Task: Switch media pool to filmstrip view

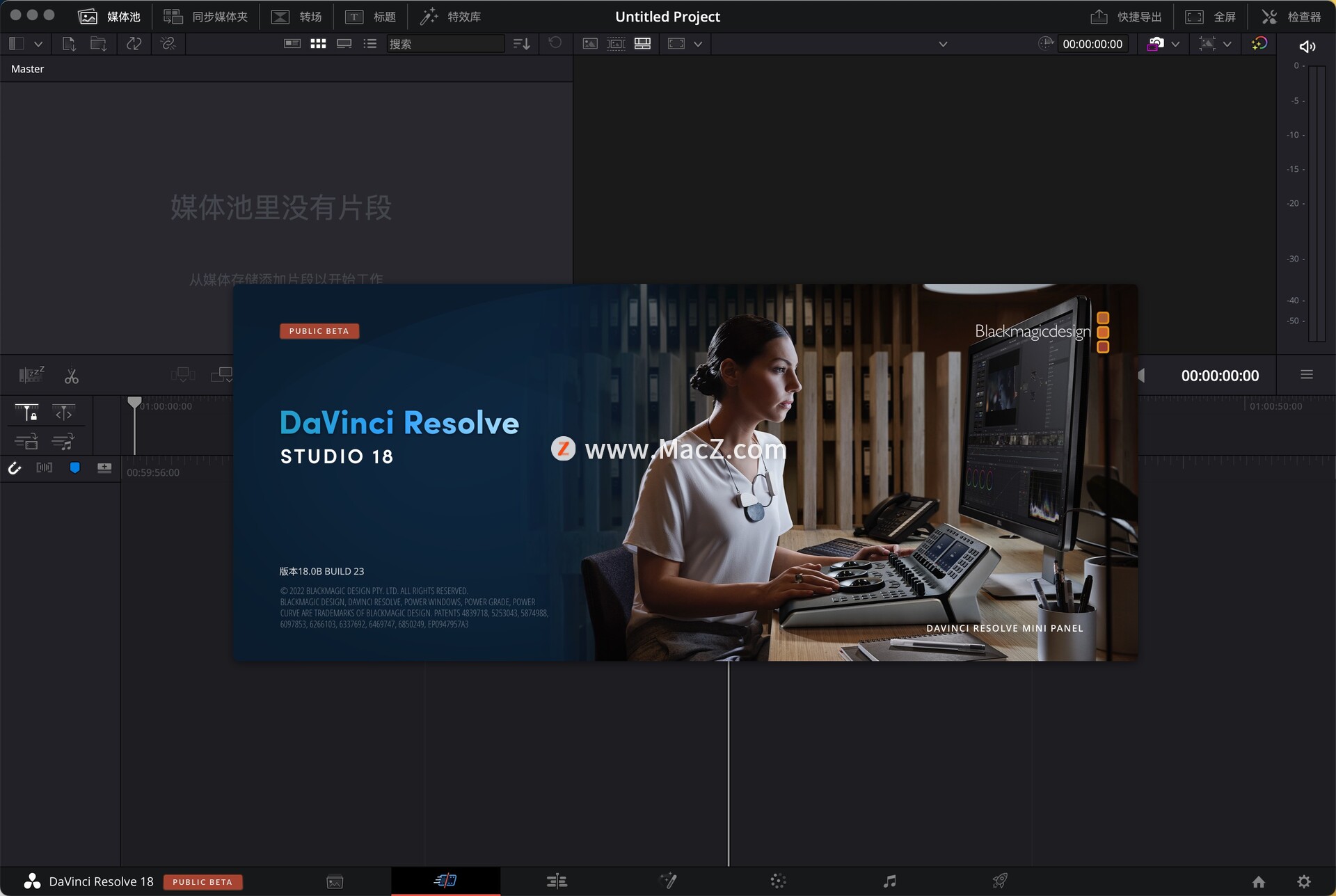Action: pos(344,44)
